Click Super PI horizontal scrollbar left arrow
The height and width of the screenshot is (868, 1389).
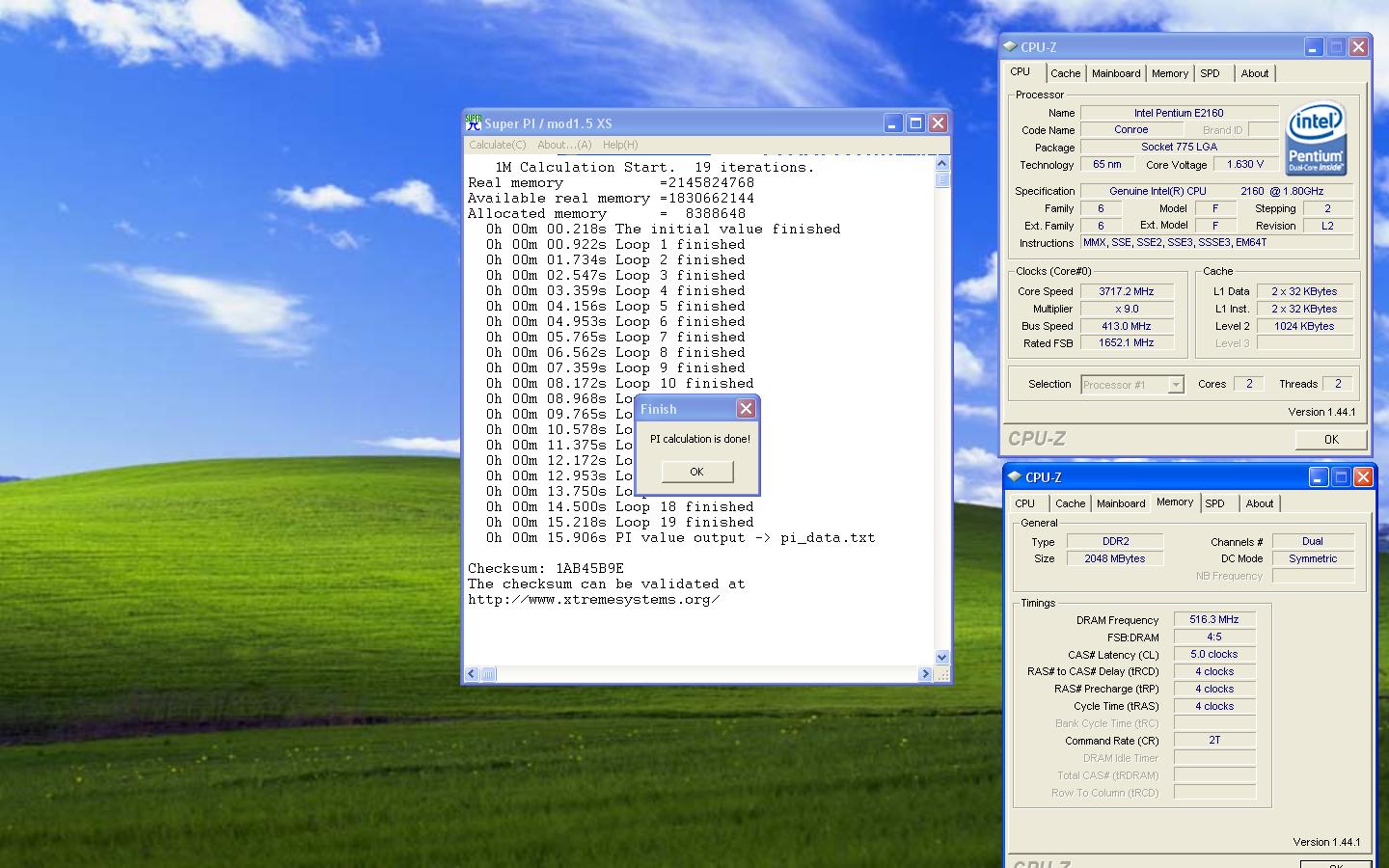473,674
